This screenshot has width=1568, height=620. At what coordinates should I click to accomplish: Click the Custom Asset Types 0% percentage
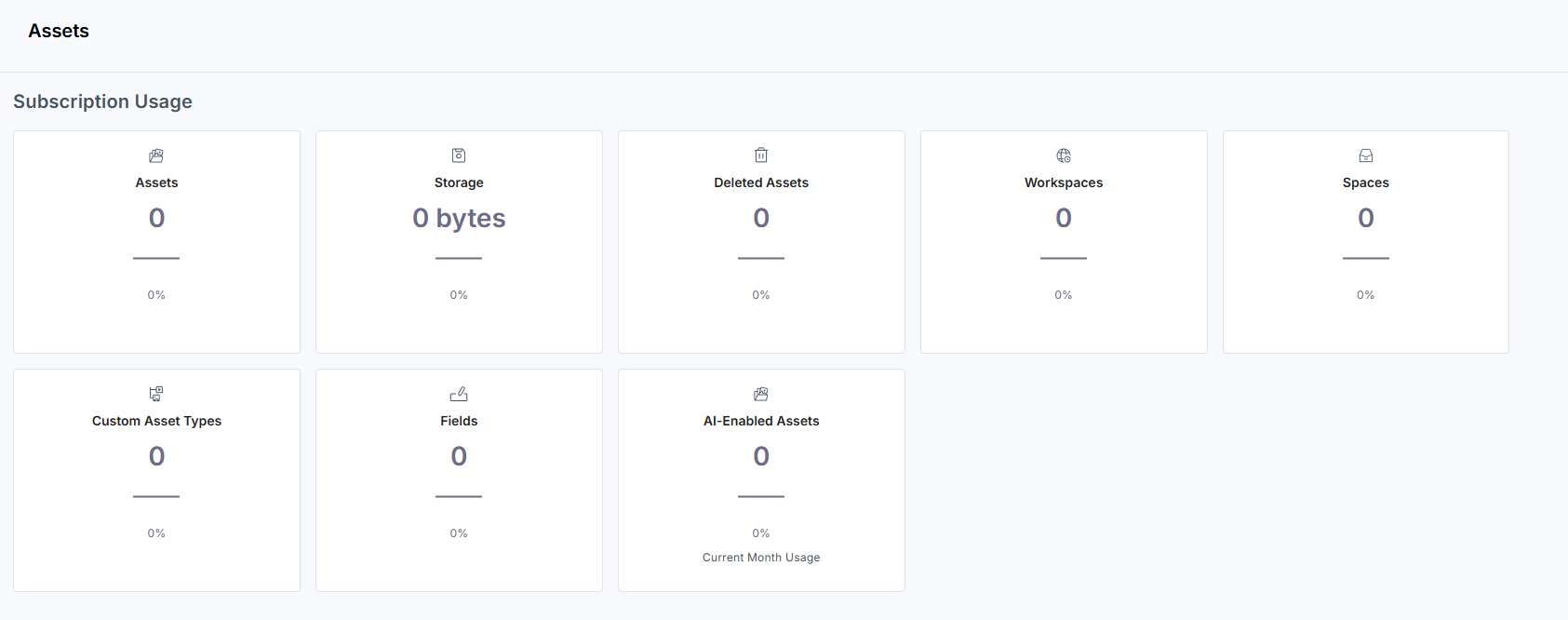(156, 533)
